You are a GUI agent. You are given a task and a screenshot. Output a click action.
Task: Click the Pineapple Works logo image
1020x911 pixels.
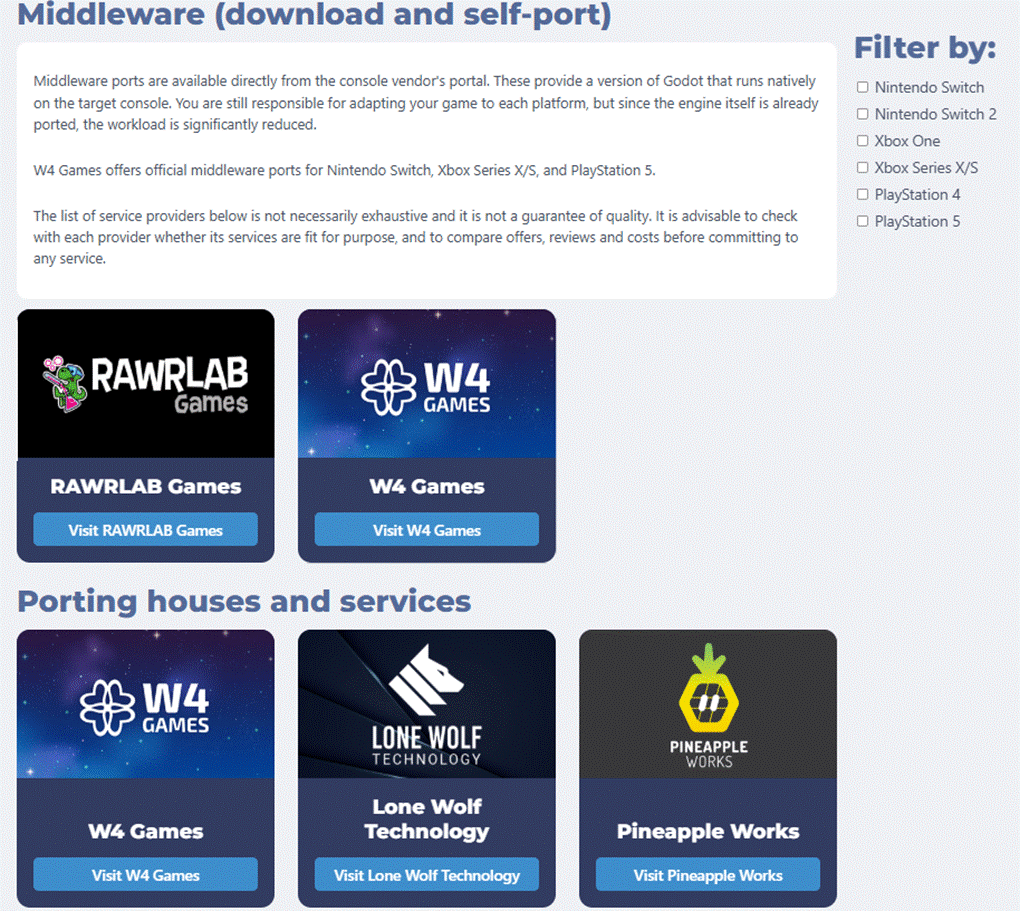[708, 704]
